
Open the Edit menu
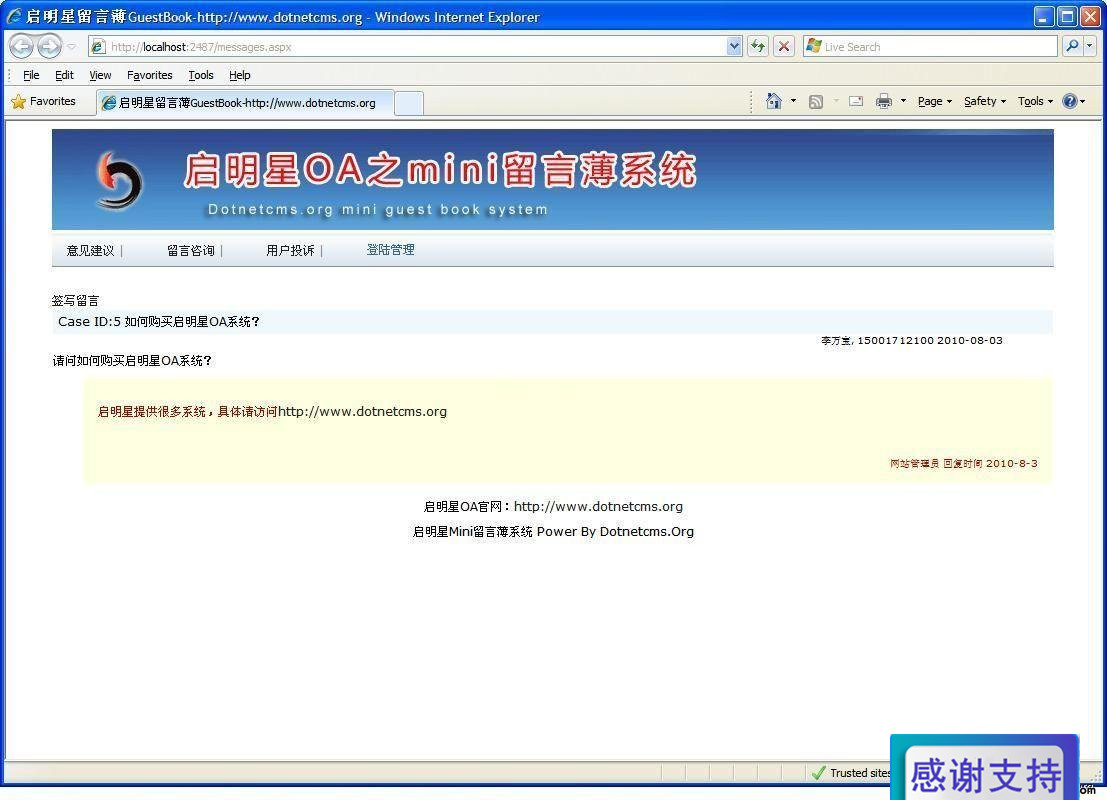[64, 75]
